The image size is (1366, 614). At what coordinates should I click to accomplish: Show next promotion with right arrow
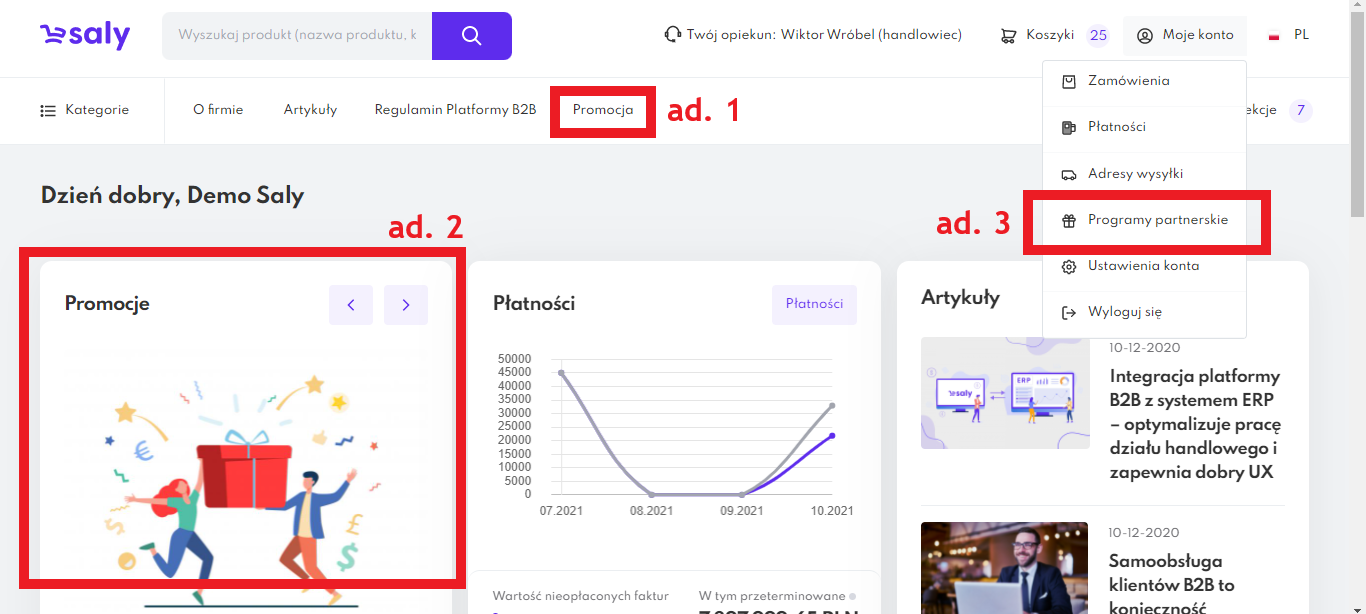click(x=406, y=305)
